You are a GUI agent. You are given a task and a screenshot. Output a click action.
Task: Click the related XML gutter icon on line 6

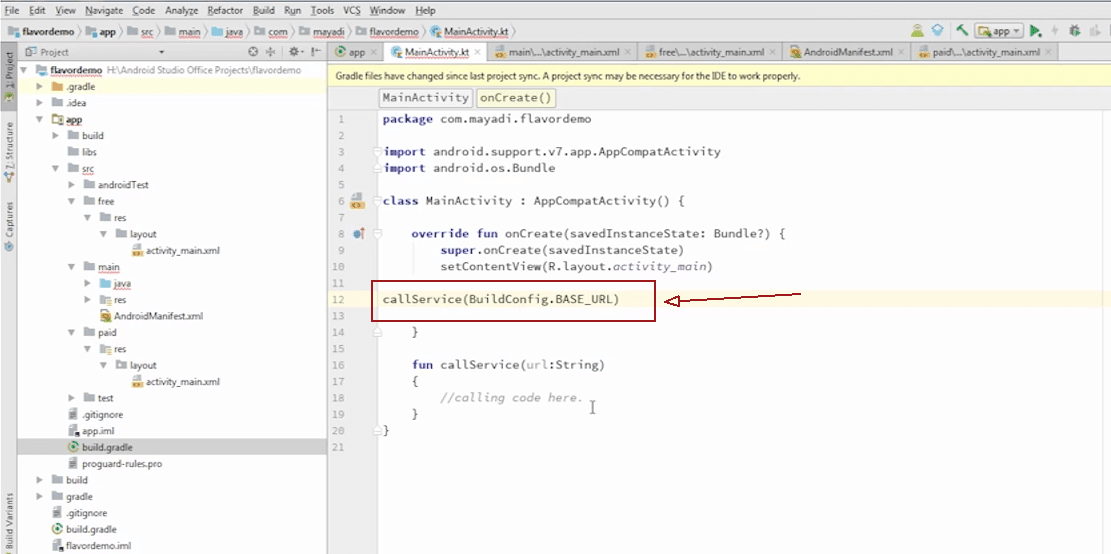357,201
